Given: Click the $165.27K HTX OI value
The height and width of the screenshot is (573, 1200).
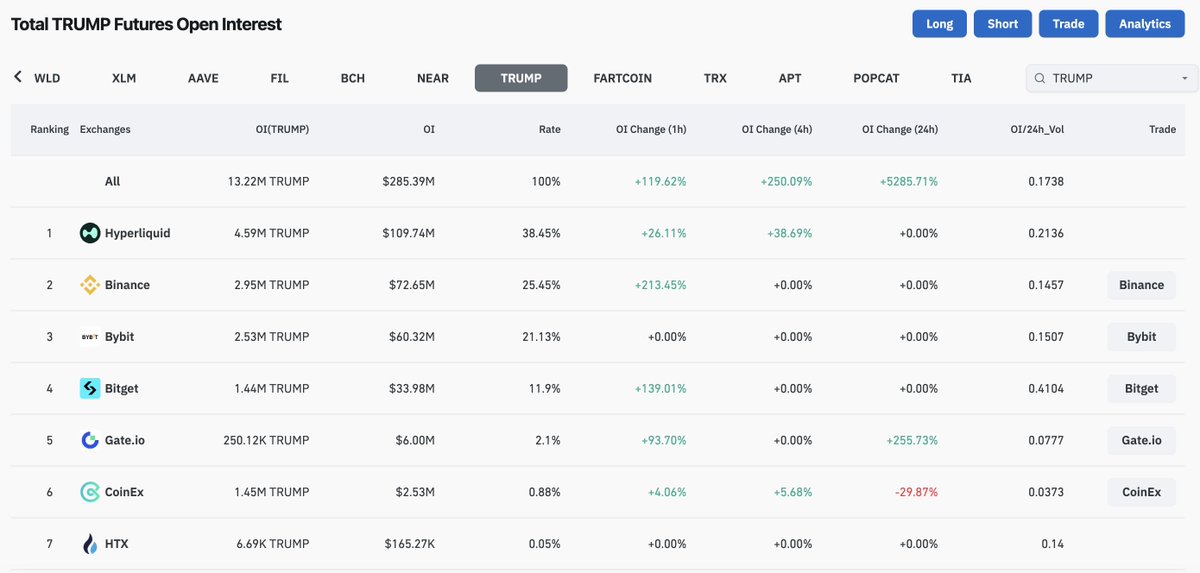Looking at the screenshot, I should (x=410, y=544).
